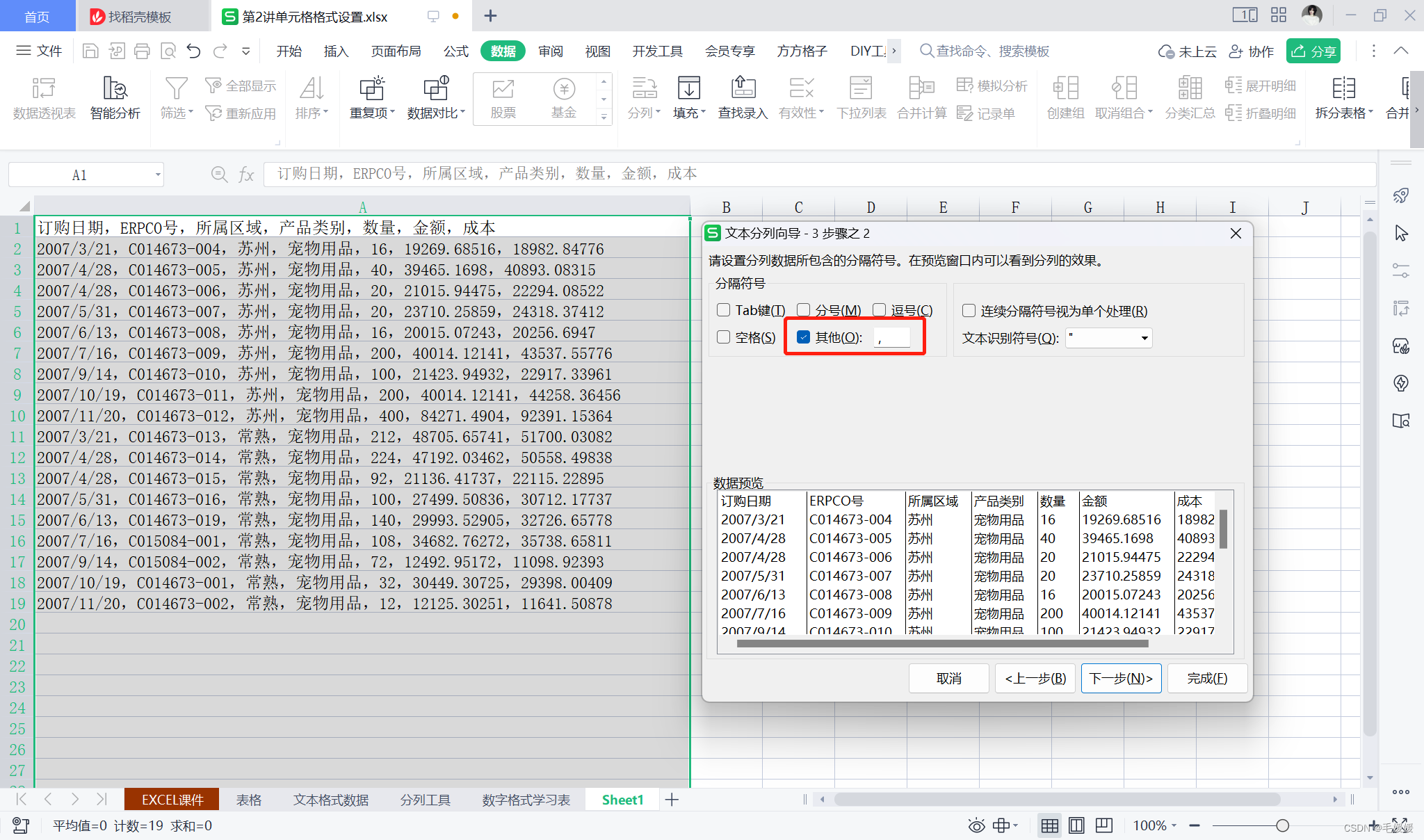Click the zoom slider handle in status bar
1424x840 pixels.
pos(1282,825)
